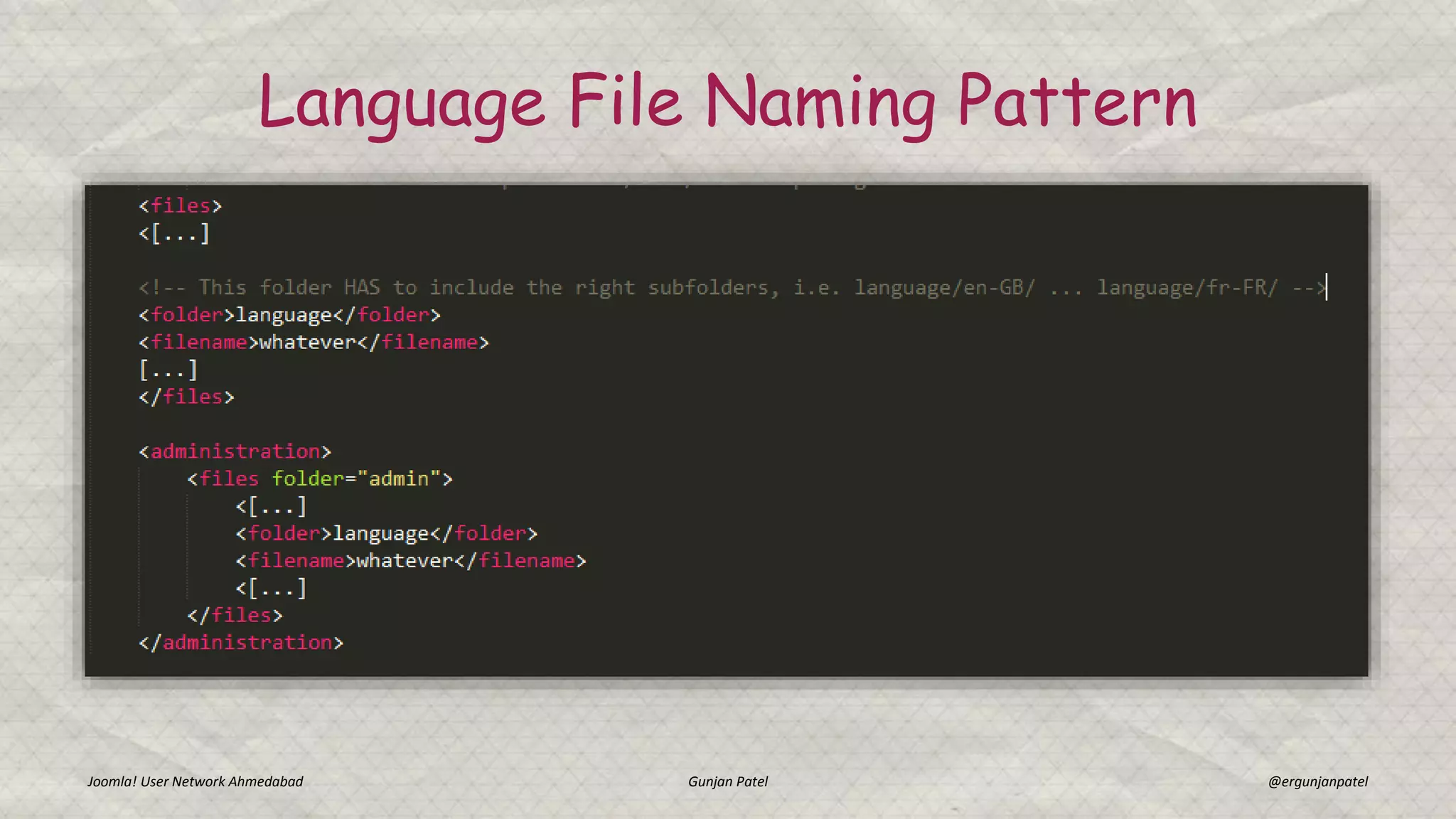
Task: Click the indented closing files tag
Action: tap(235, 615)
